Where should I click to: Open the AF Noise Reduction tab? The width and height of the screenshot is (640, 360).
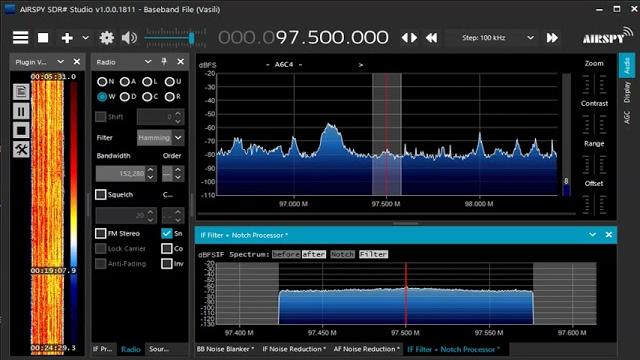(366, 349)
